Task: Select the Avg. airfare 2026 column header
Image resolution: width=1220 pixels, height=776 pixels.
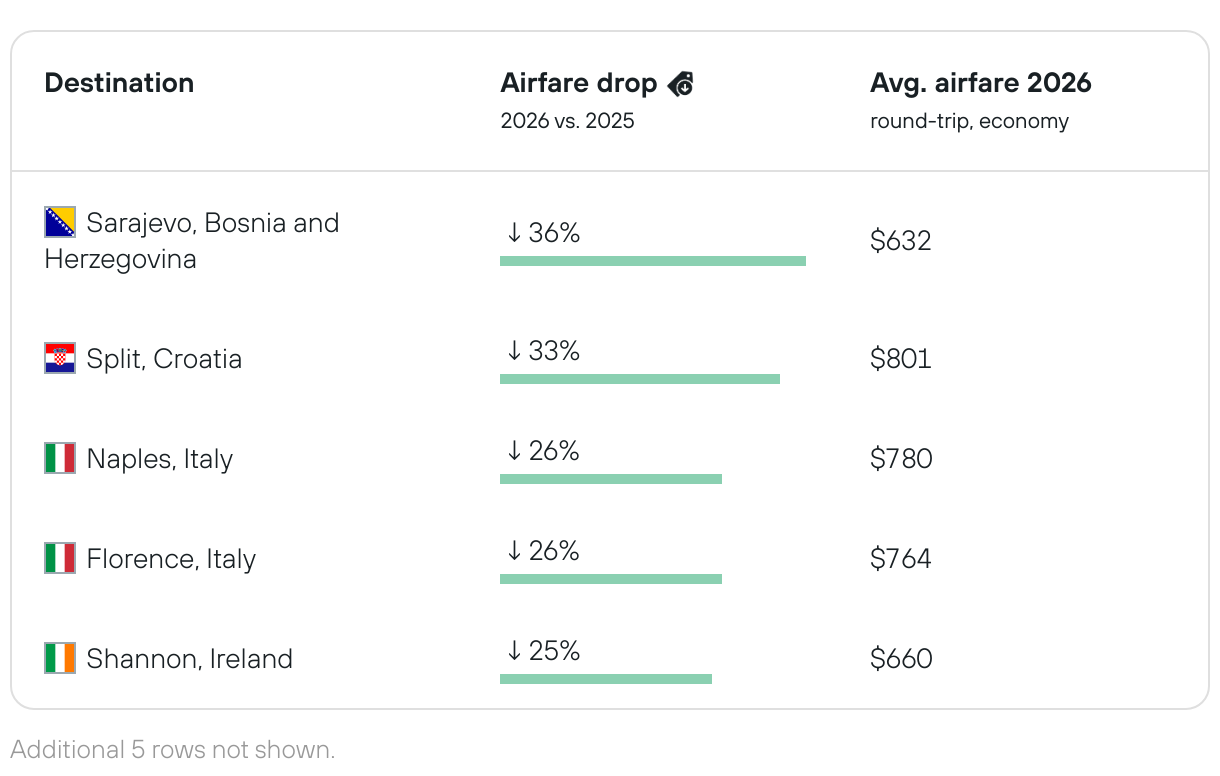Action: tap(980, 83)
